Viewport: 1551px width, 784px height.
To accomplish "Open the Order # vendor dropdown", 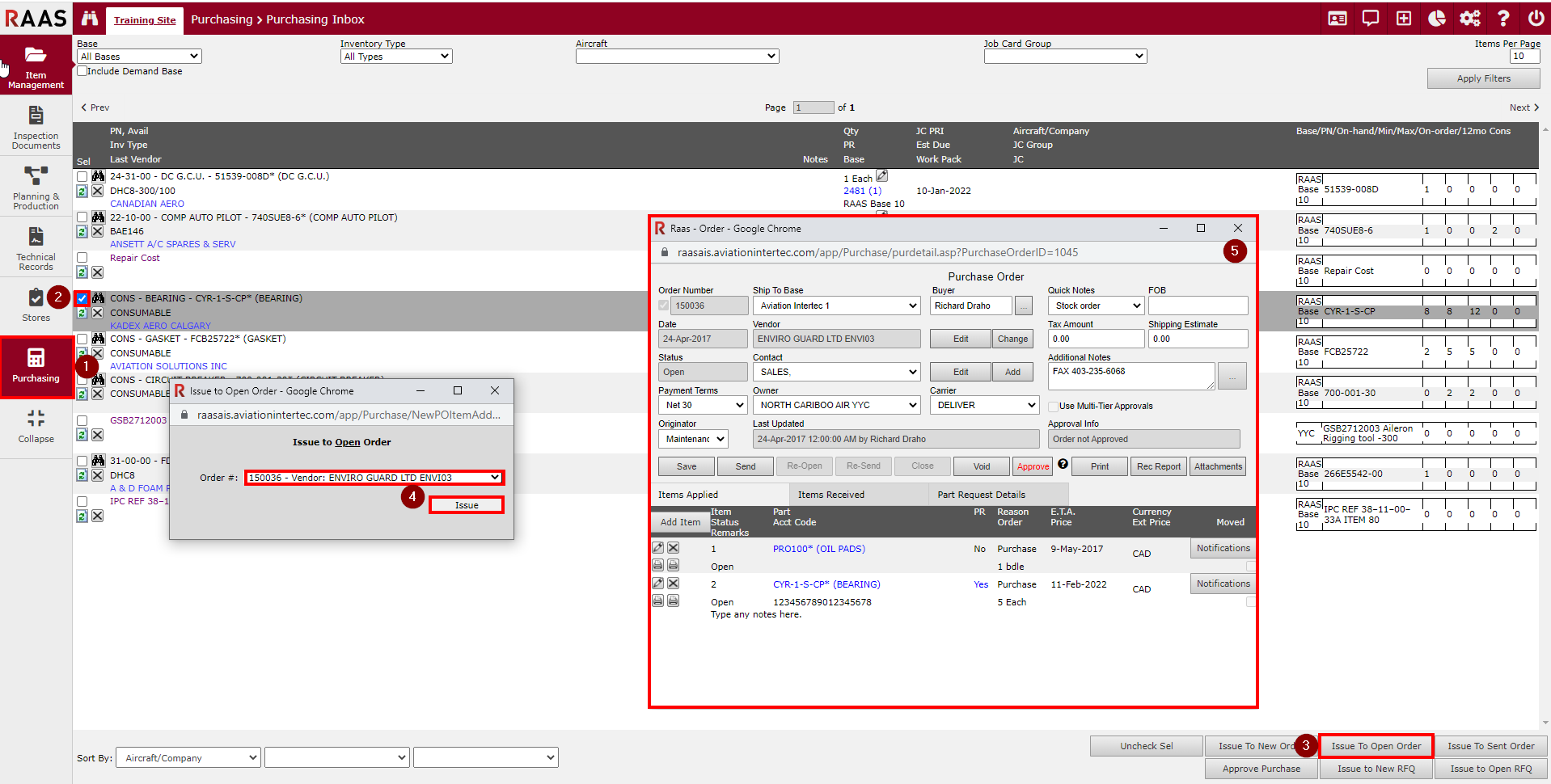I will click(x=374, y=478).
